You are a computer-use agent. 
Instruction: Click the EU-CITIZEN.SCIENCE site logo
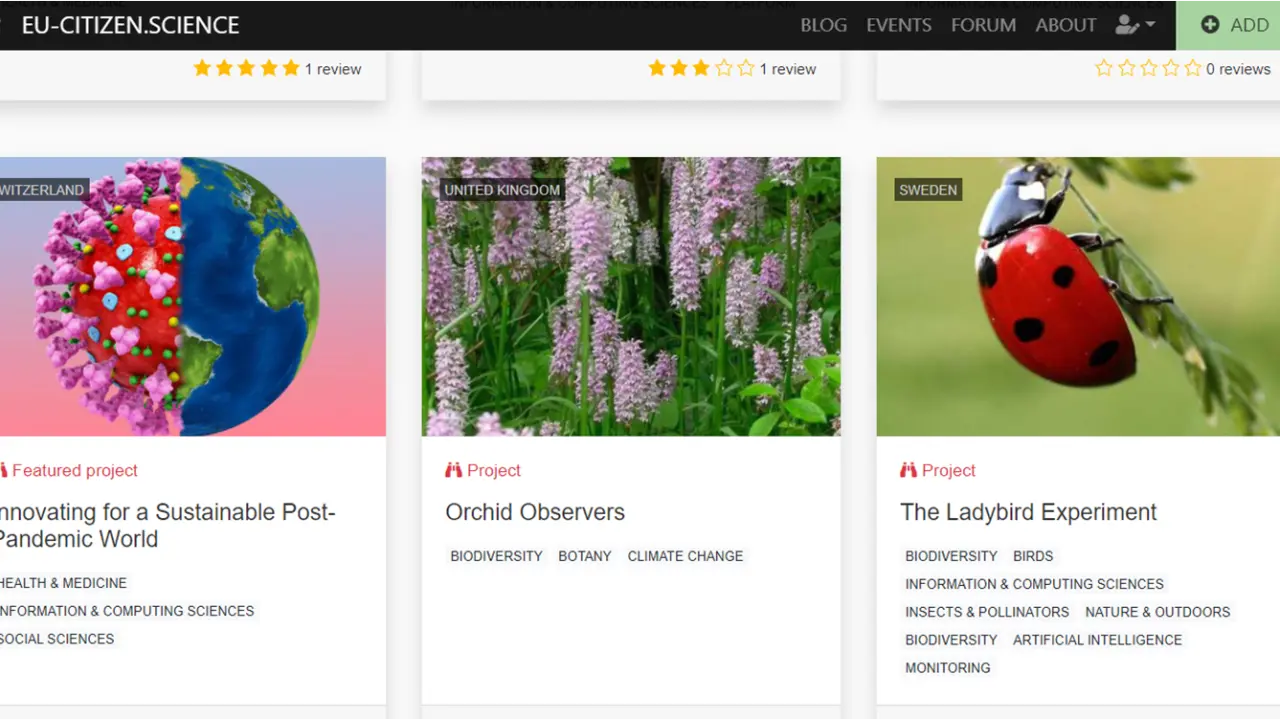130,25
